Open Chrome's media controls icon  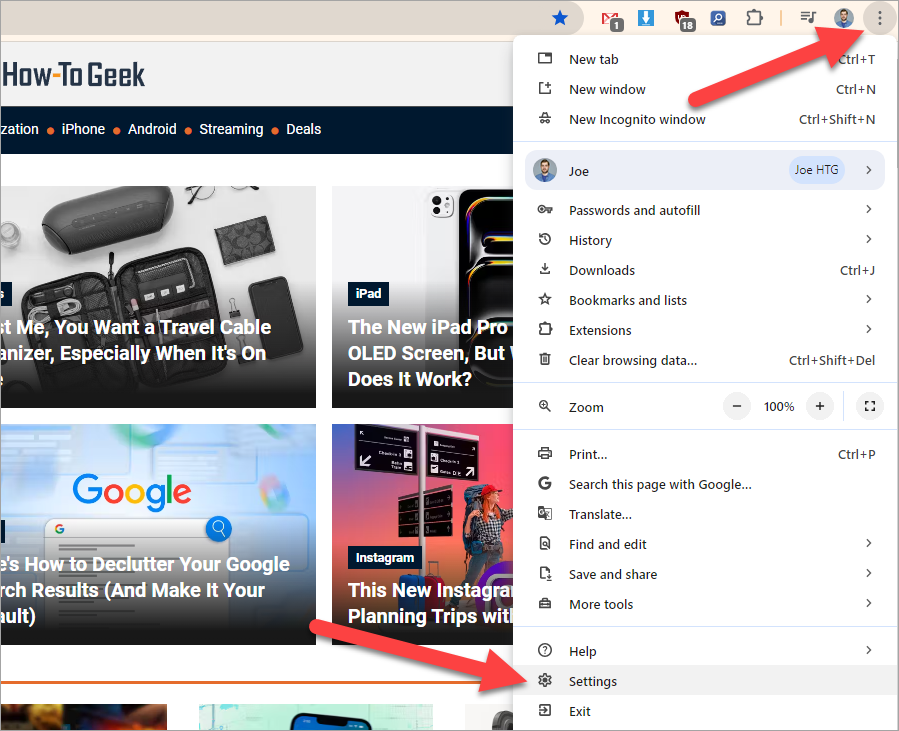coord(806,18)
